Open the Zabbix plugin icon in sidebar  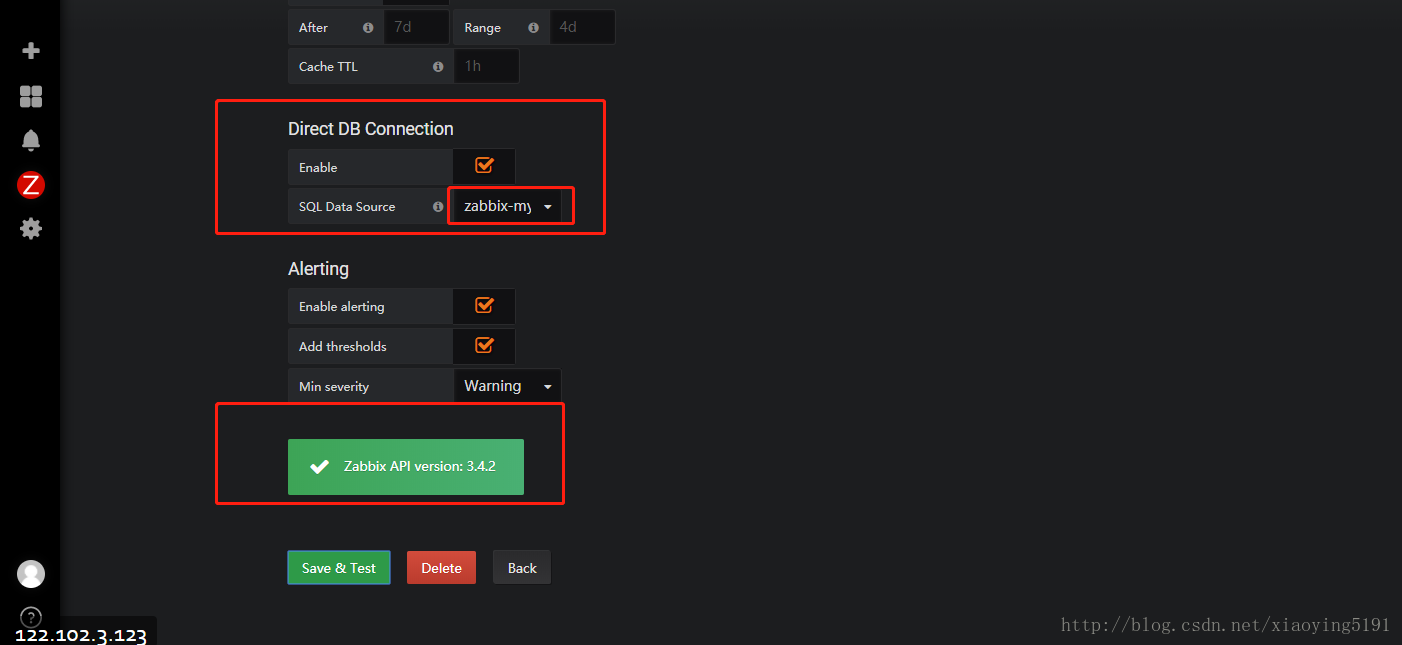pos(31,185)
